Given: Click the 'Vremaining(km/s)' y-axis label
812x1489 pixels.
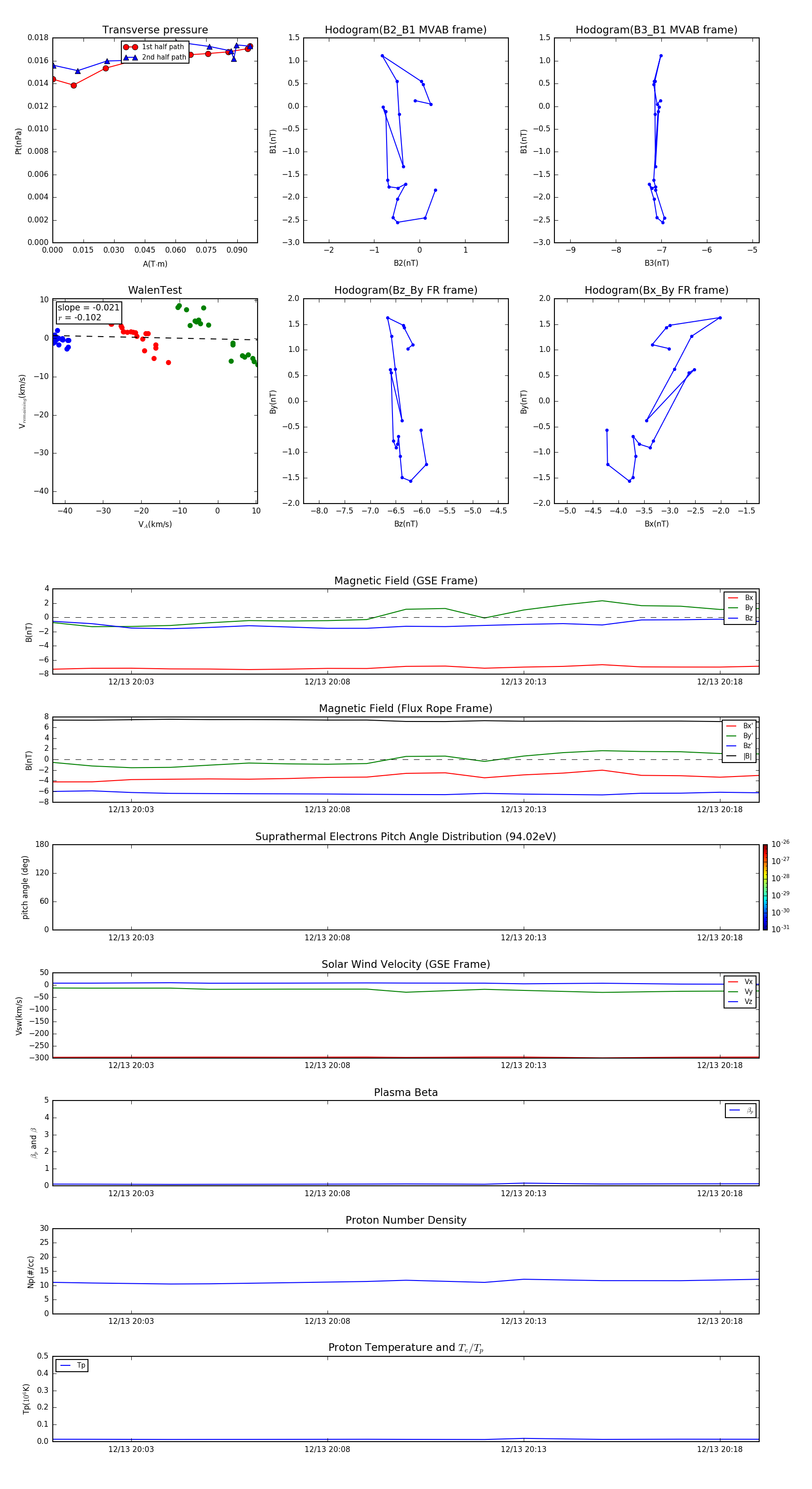Looking at the screenshot, I should (x=22, y=401).
